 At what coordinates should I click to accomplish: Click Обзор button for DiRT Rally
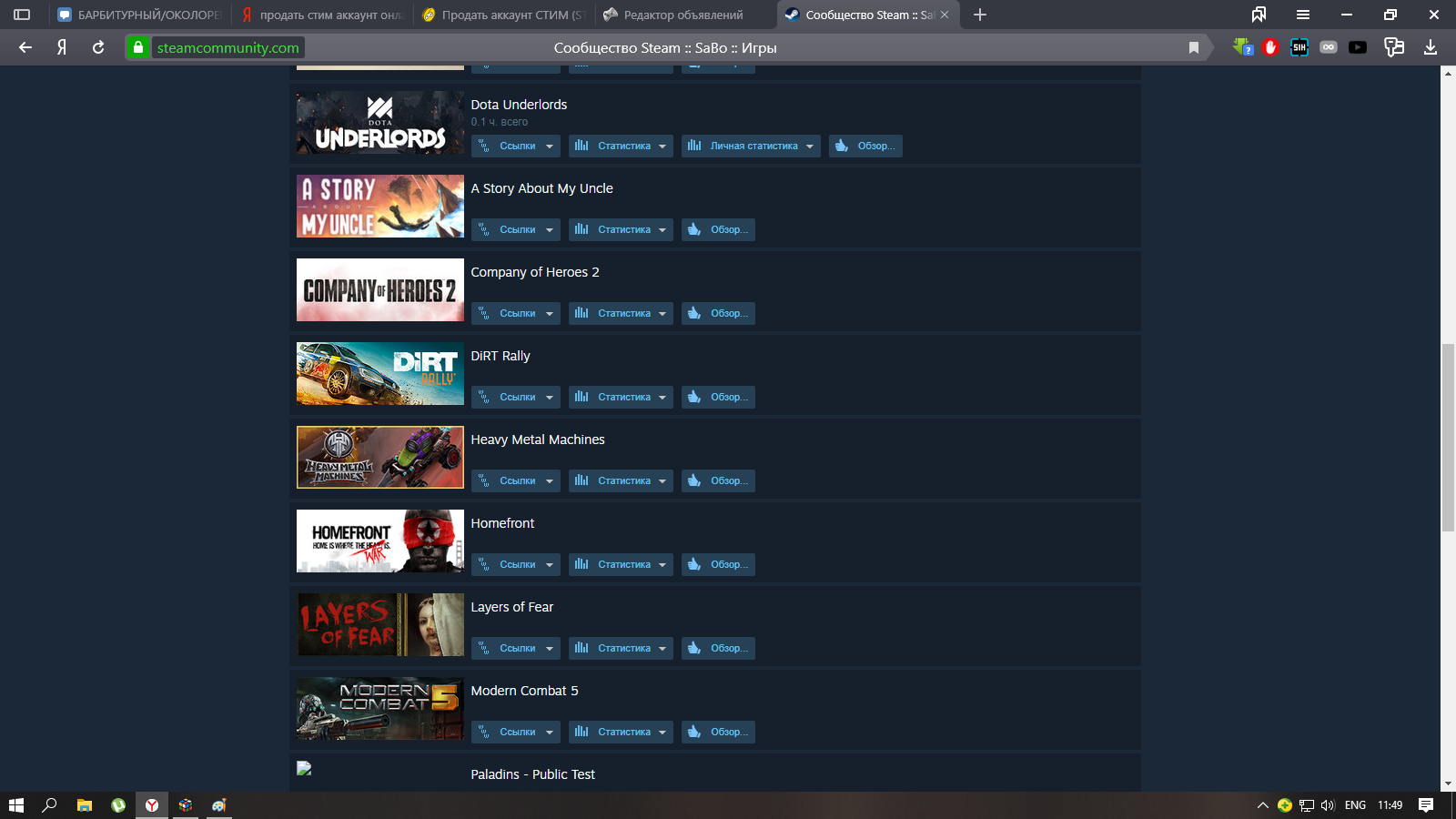(x=718, y=397)
